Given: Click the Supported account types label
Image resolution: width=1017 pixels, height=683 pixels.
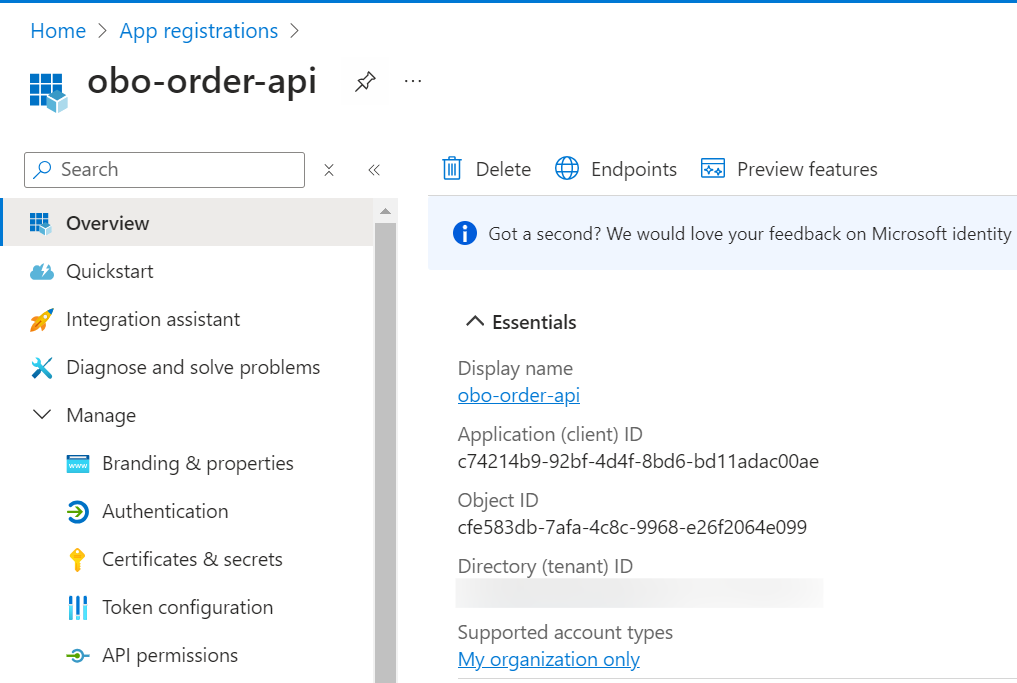Looking at the screenshot, I should [x=565, y=632].
